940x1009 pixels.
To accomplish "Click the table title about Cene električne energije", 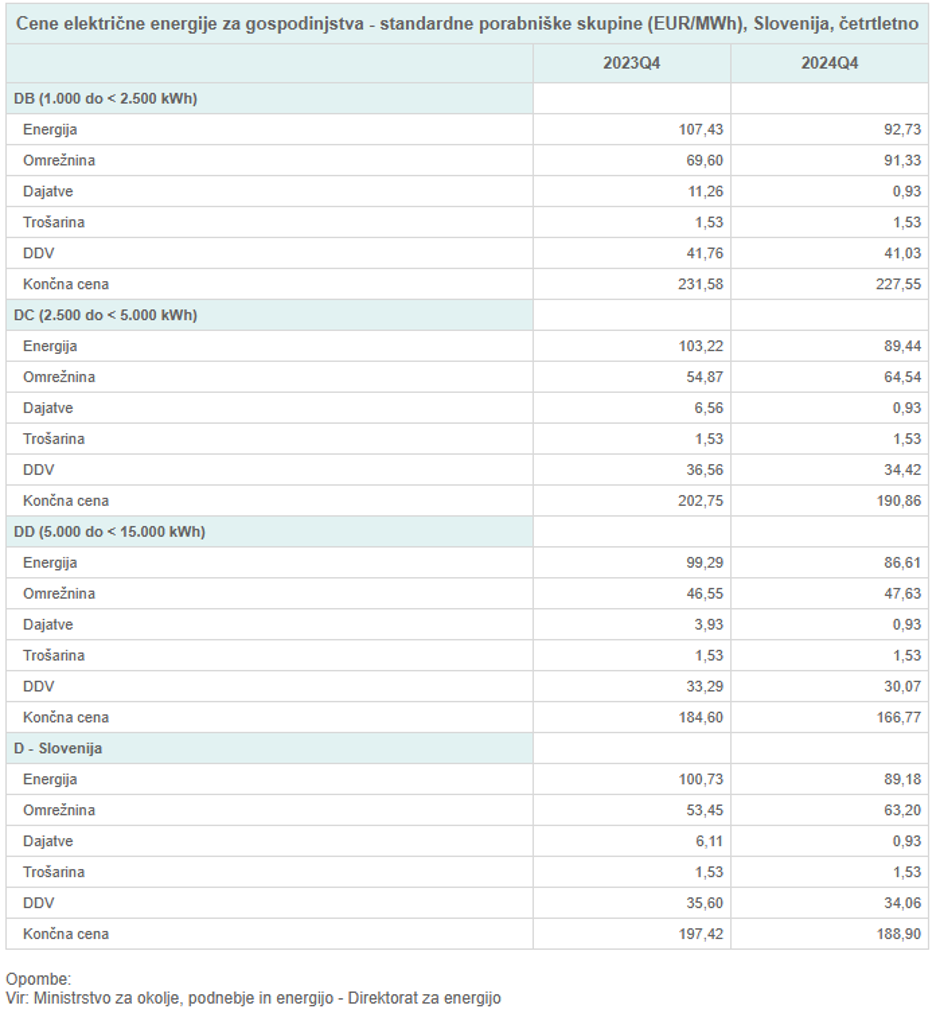I will (x=467, y=24).
